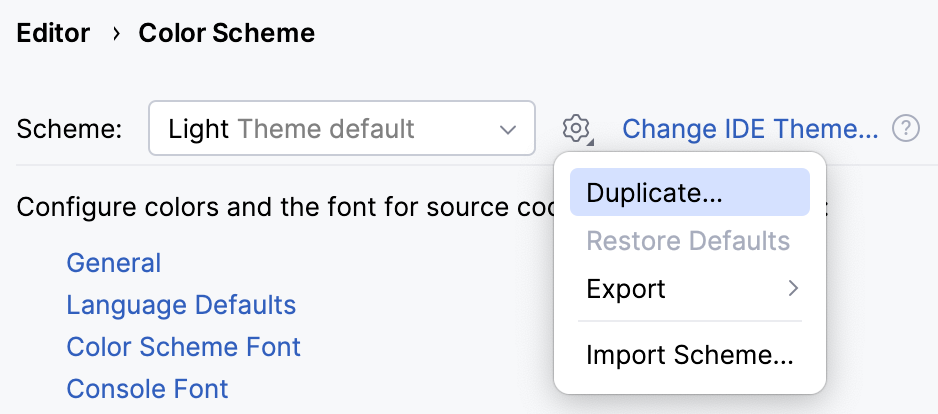Click the gear icon for scheme actions
Screen dimensions: 938x414
pyautogui.click(x=576, y=128)
